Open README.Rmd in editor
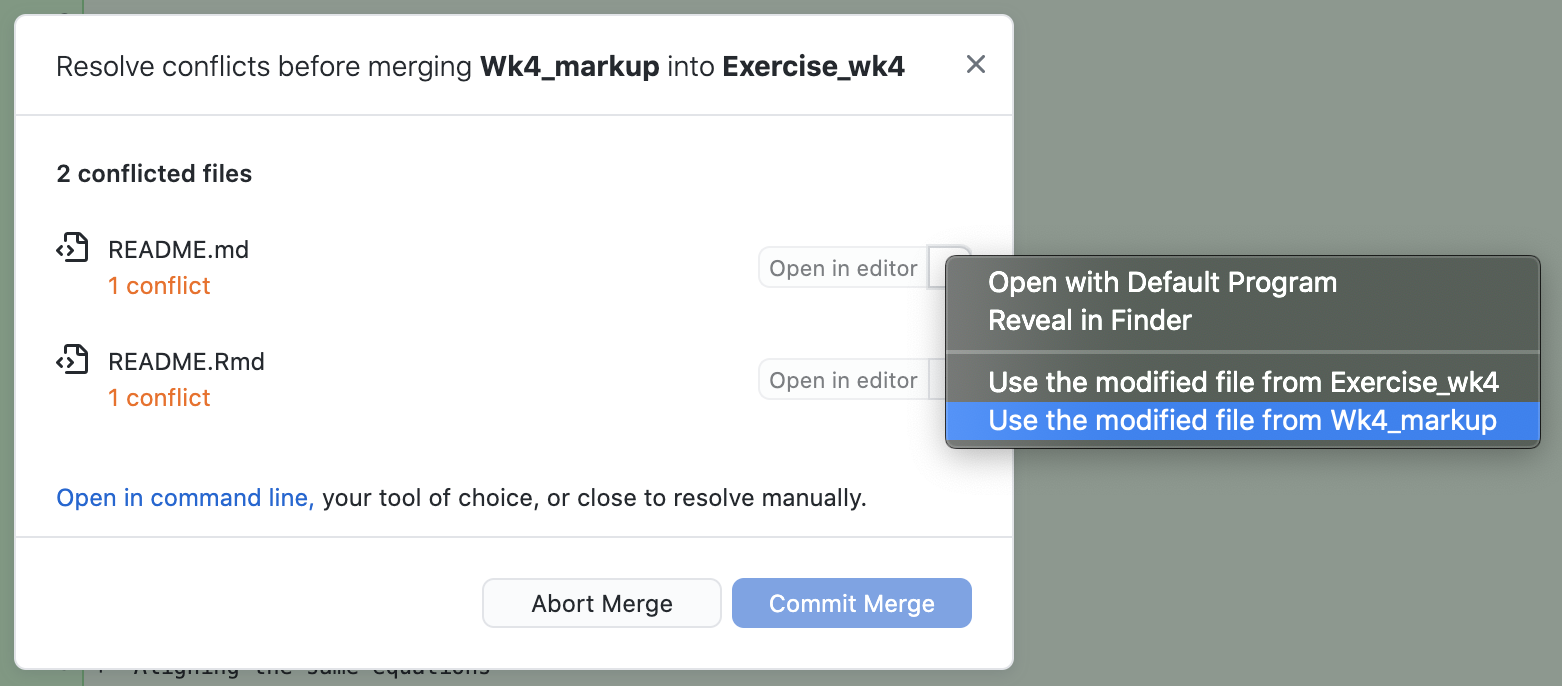1562x686 pixels. pyautogui.click(x=843, y=380)
